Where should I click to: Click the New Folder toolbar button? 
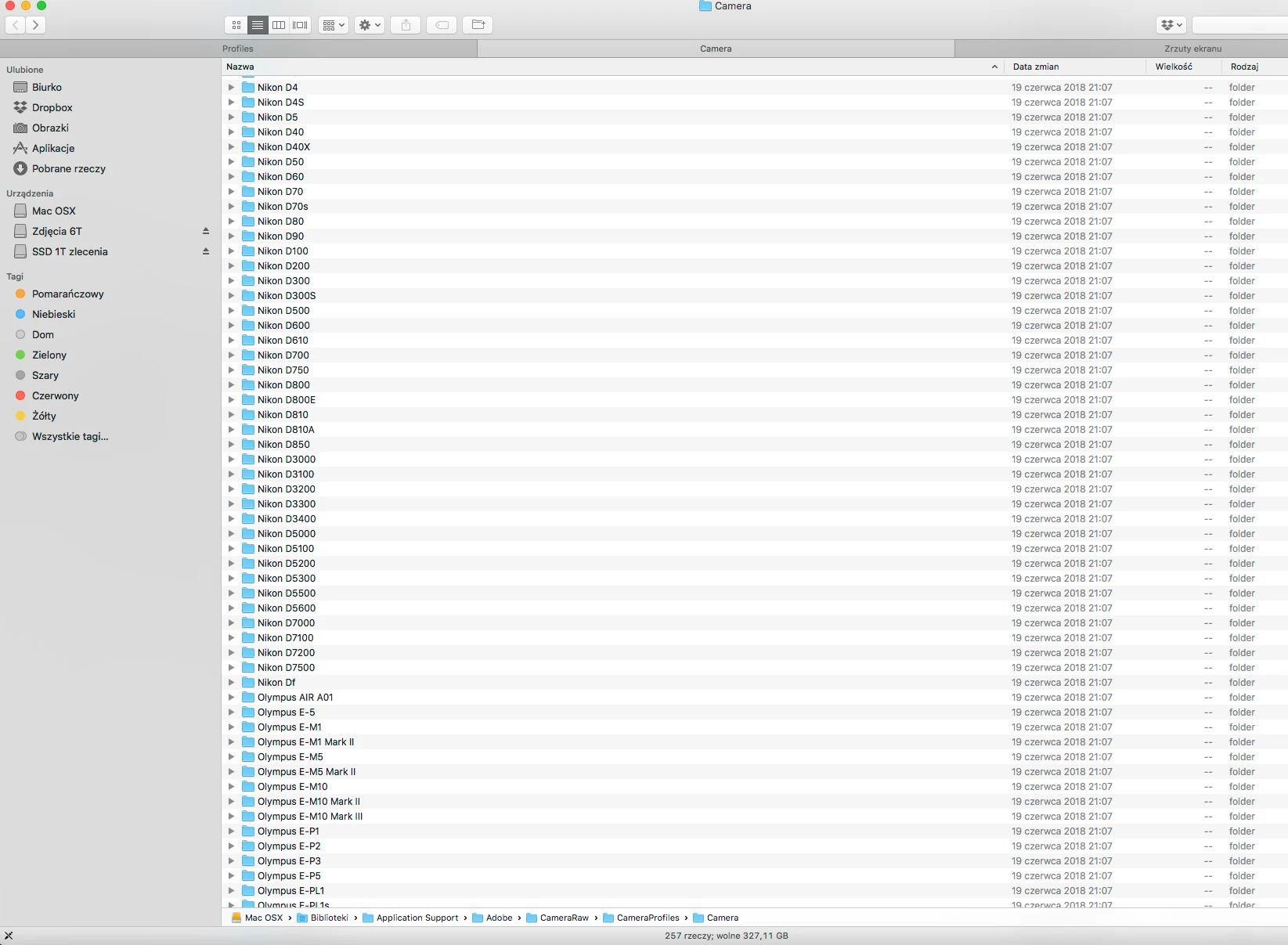pos(478,25)
